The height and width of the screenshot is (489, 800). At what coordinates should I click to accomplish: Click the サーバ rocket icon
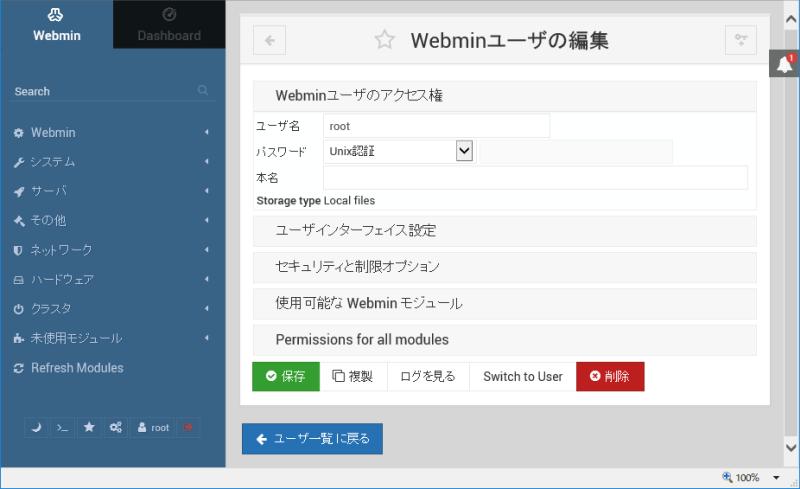click(18, 192)
